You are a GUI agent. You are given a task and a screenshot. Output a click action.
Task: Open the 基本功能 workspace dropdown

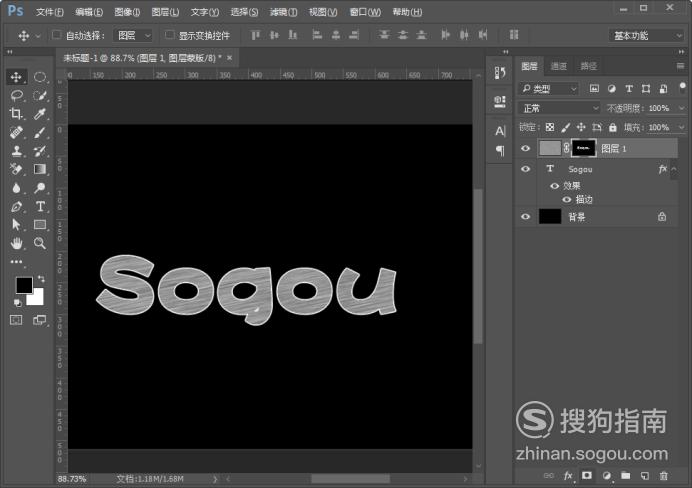coord(646,36)
